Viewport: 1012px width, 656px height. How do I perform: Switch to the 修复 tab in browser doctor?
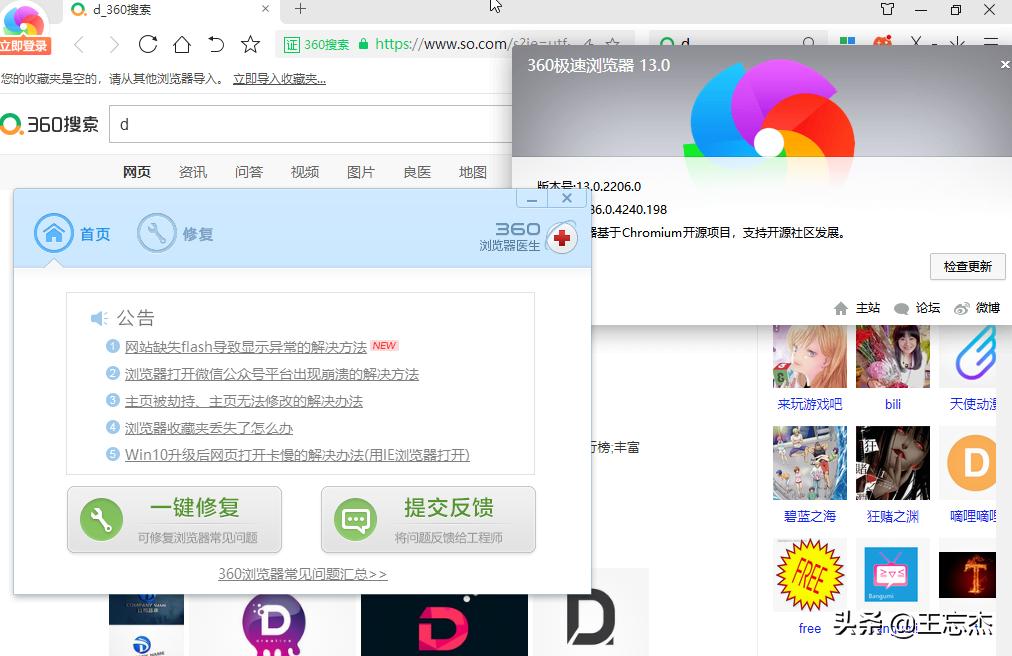tap(176, 233)
